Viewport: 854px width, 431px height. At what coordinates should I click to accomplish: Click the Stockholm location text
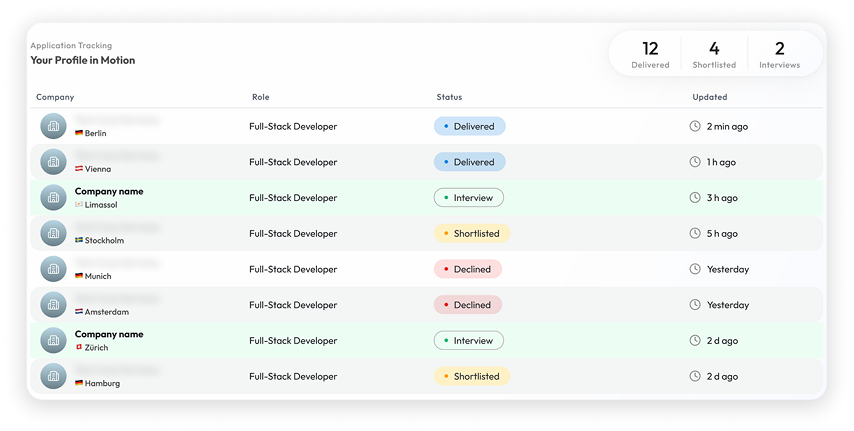[x=104, y=240]
